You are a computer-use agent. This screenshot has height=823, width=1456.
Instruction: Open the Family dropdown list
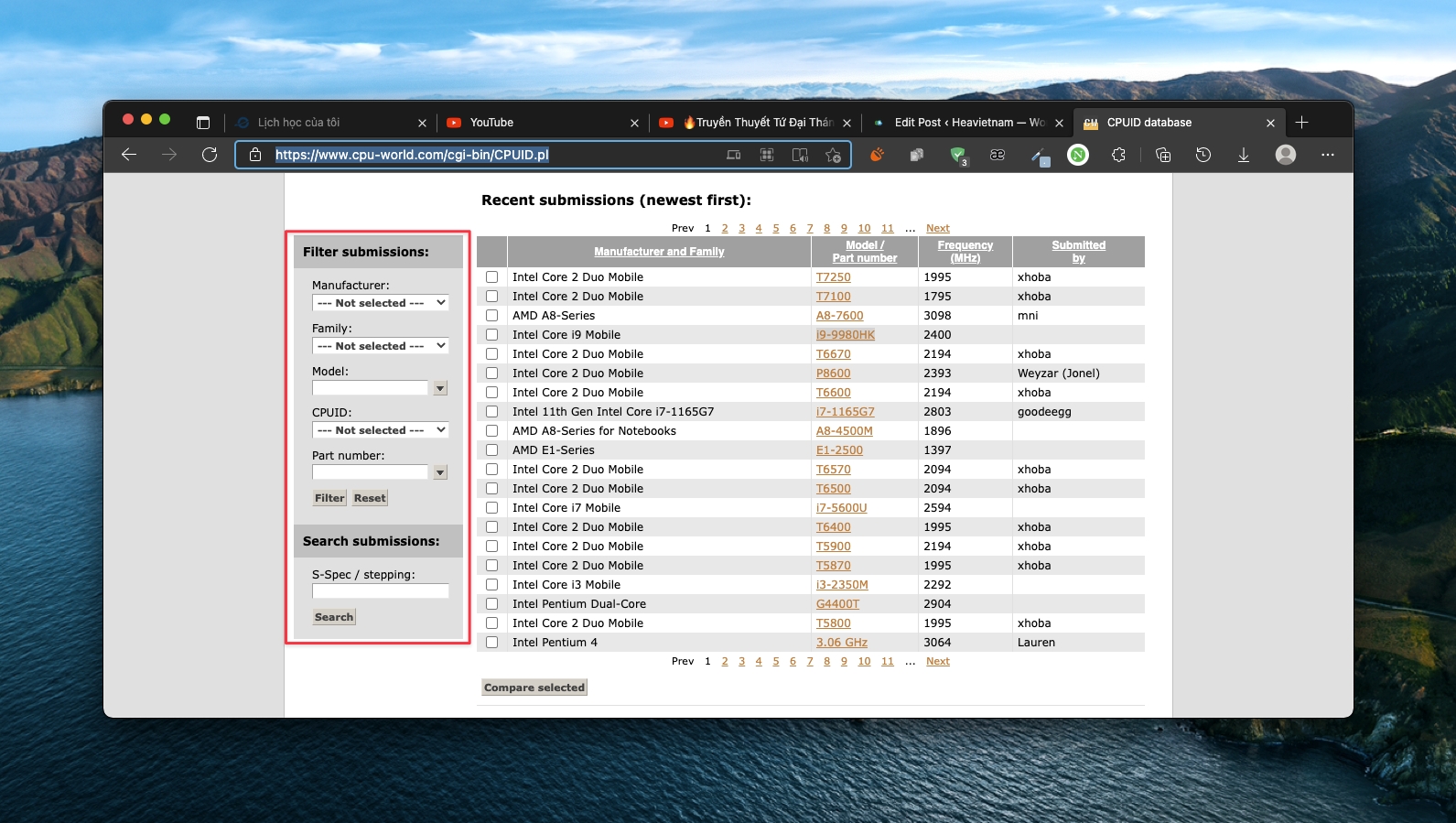coord(380,346)
